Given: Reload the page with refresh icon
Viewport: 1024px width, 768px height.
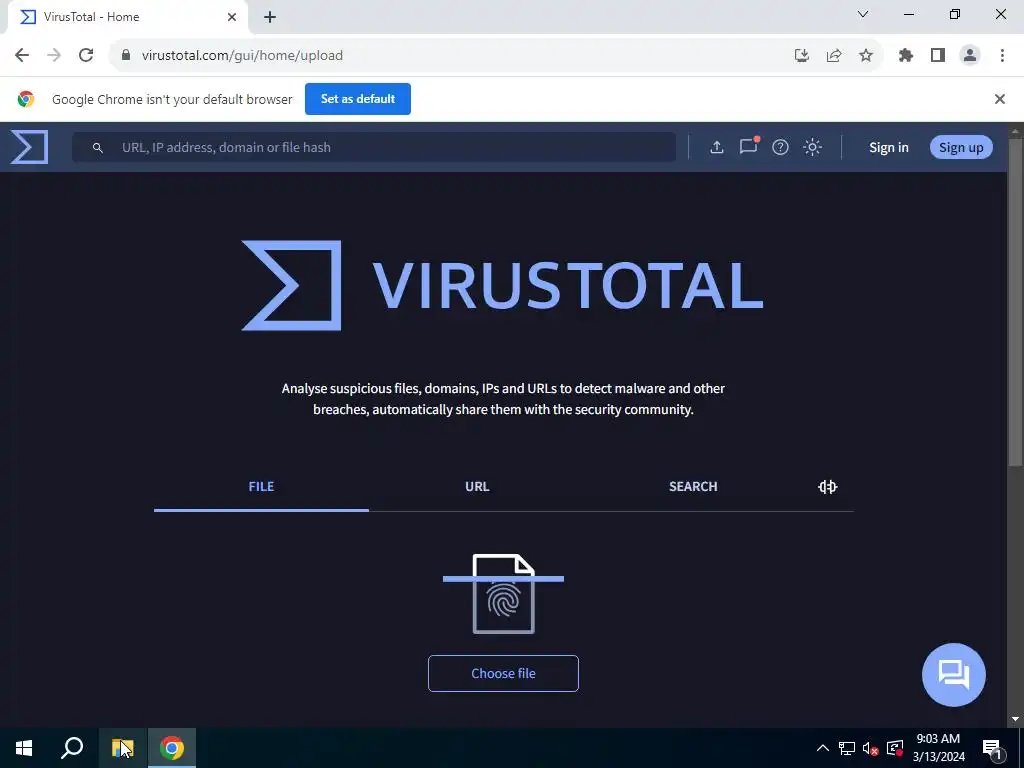Looking at the screenshot, I should [86, 55].
